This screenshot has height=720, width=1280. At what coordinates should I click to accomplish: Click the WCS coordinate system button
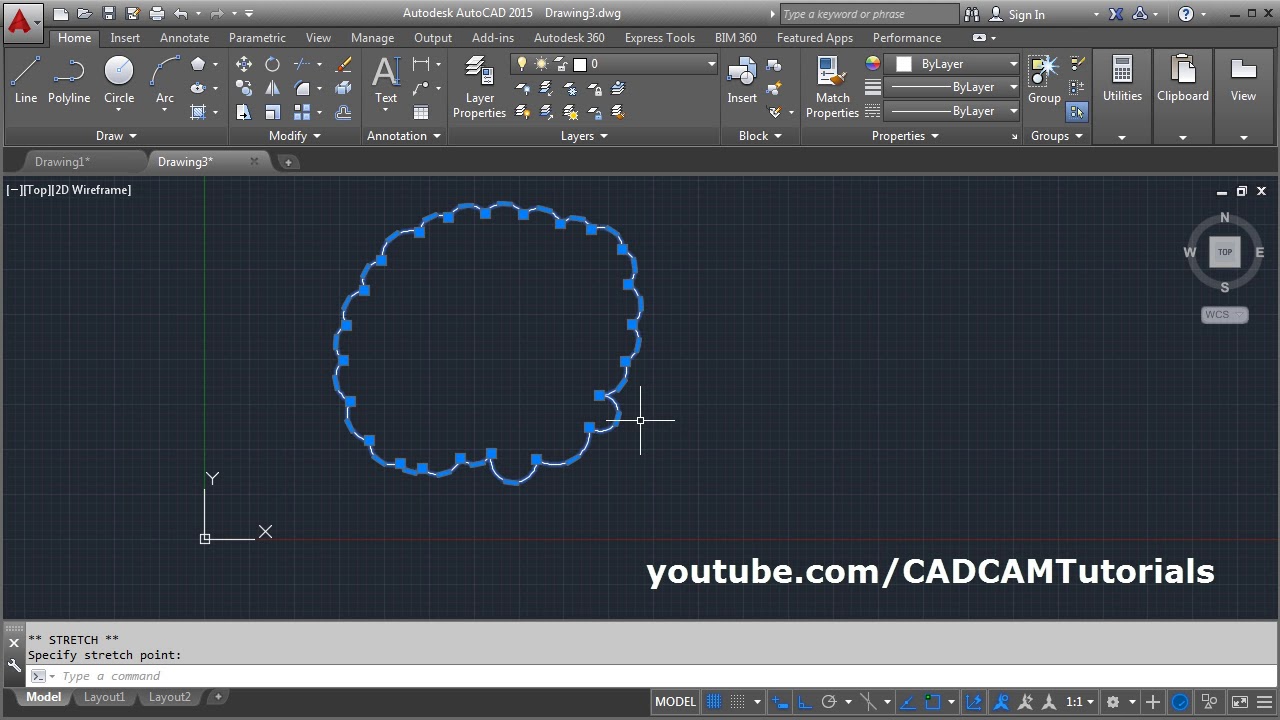click(x=1224, y=315)
